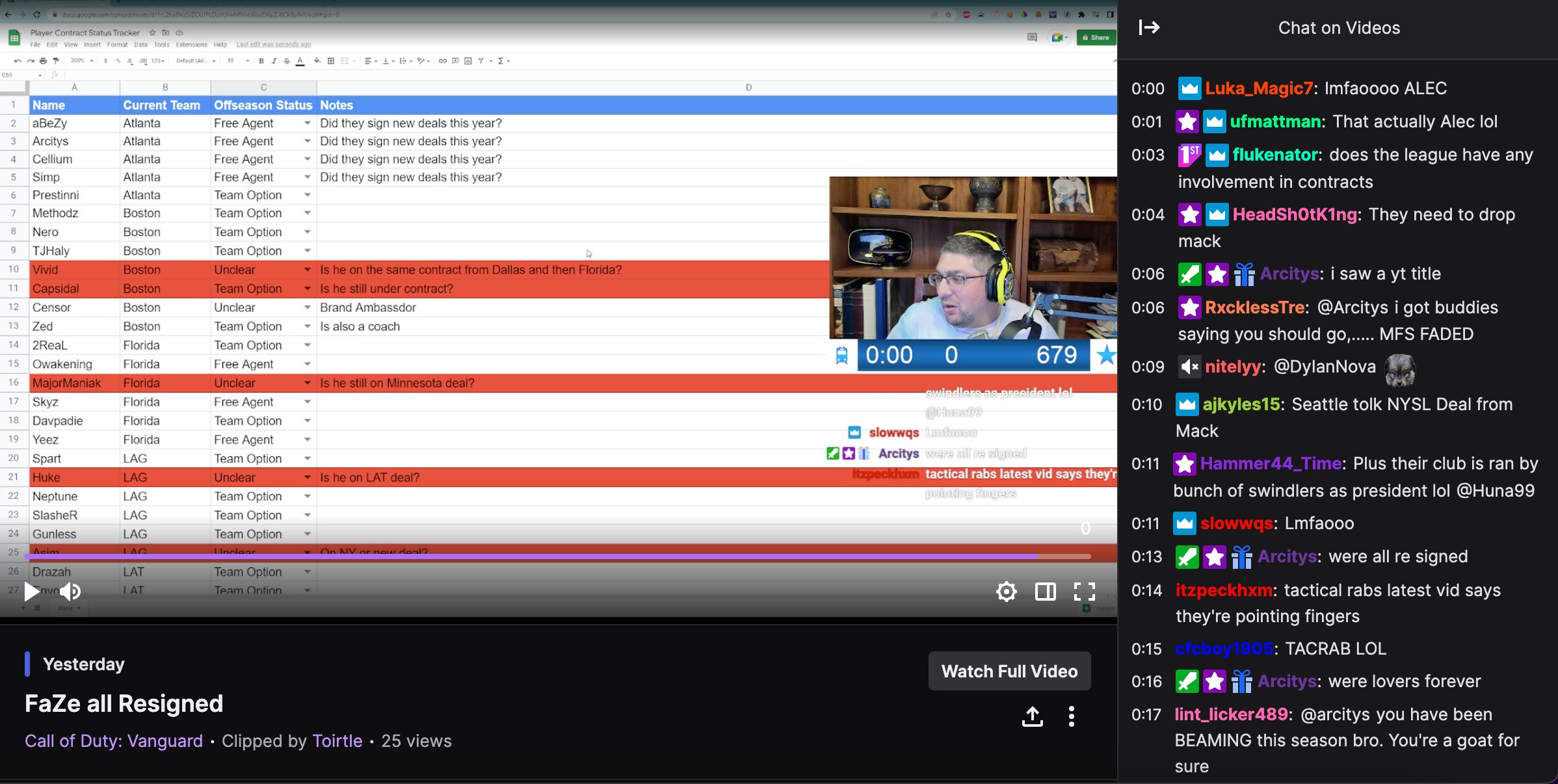Image resolution: width=1558 pixels, height=784 pixels.
Task: Click the print icon in Sheets toolbar
Action: (x=43, y=61)
